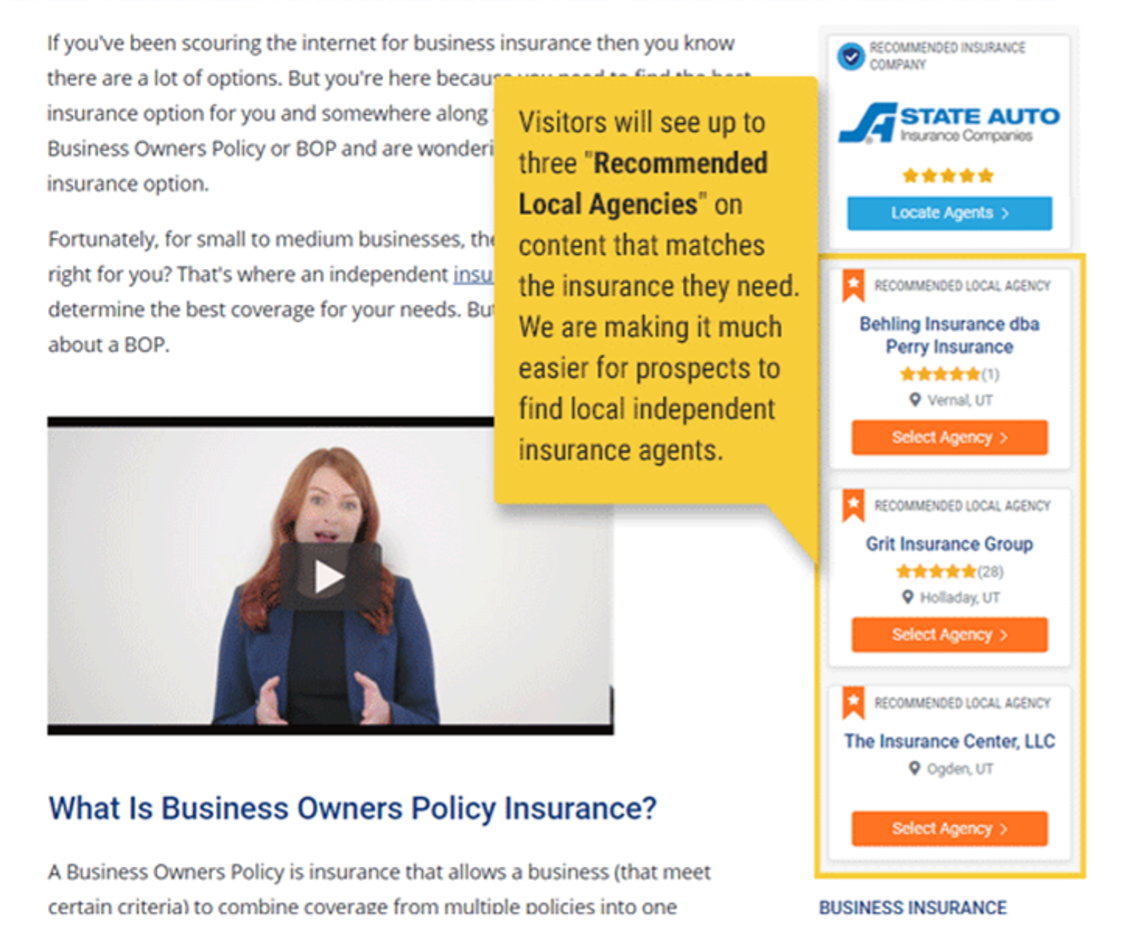The height and width of the screenshot is (941, 1130).
Task: Click bookmark ribbon icon on Grit Insurance card
Action: 854,506
